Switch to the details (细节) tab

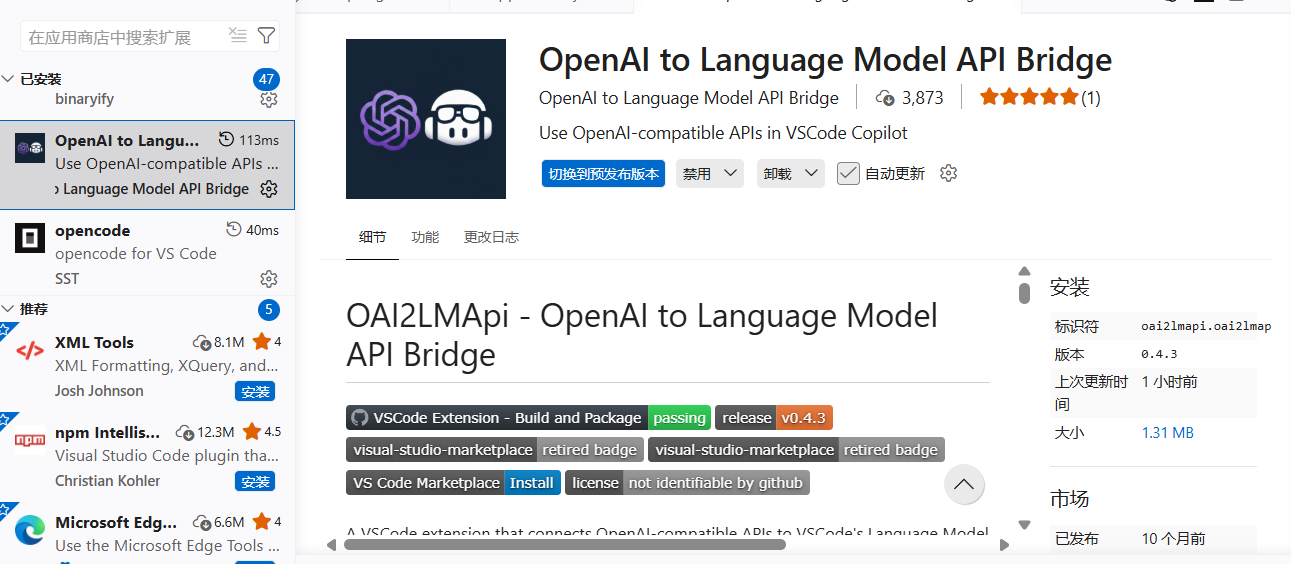pos(372,237)
